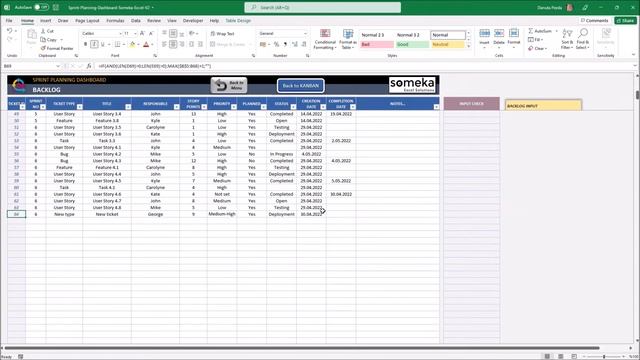Toggle Middle Align vertical alignment

pyautogui.click(x=173, y=33)
